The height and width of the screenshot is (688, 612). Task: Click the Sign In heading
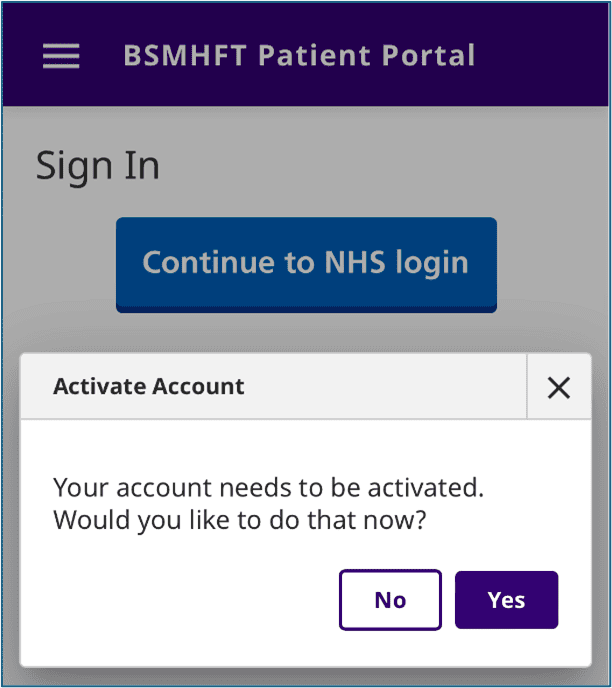click(98, 166)
